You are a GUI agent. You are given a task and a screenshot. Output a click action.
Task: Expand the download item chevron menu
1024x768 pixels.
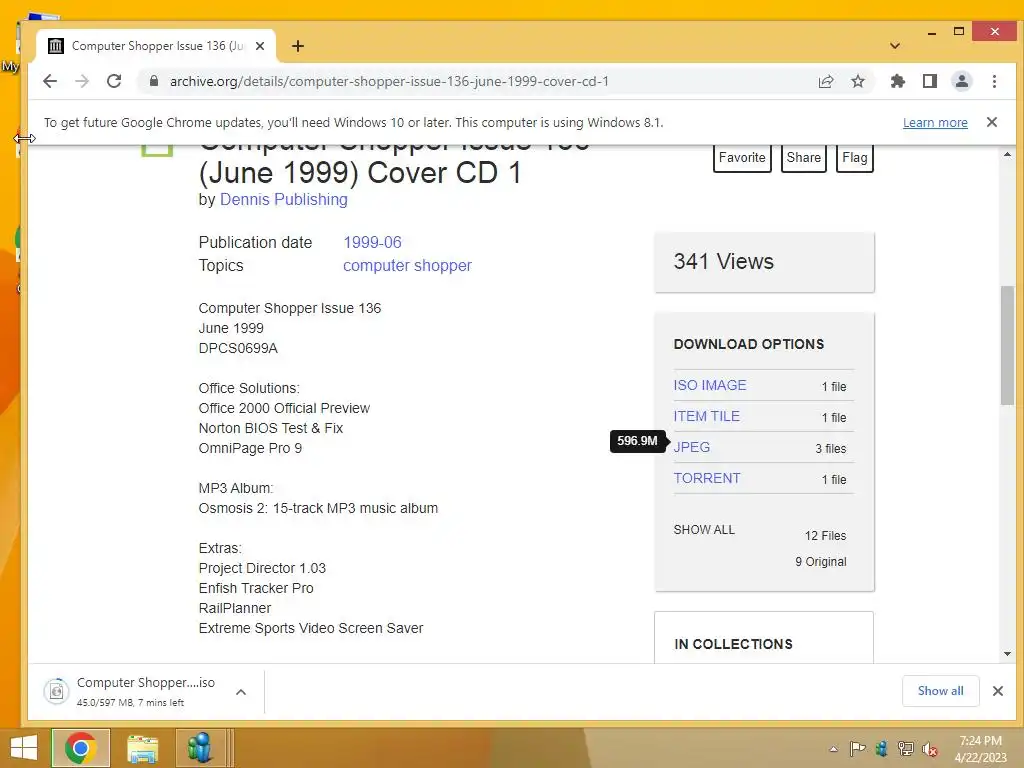click(x=241, y=692)
